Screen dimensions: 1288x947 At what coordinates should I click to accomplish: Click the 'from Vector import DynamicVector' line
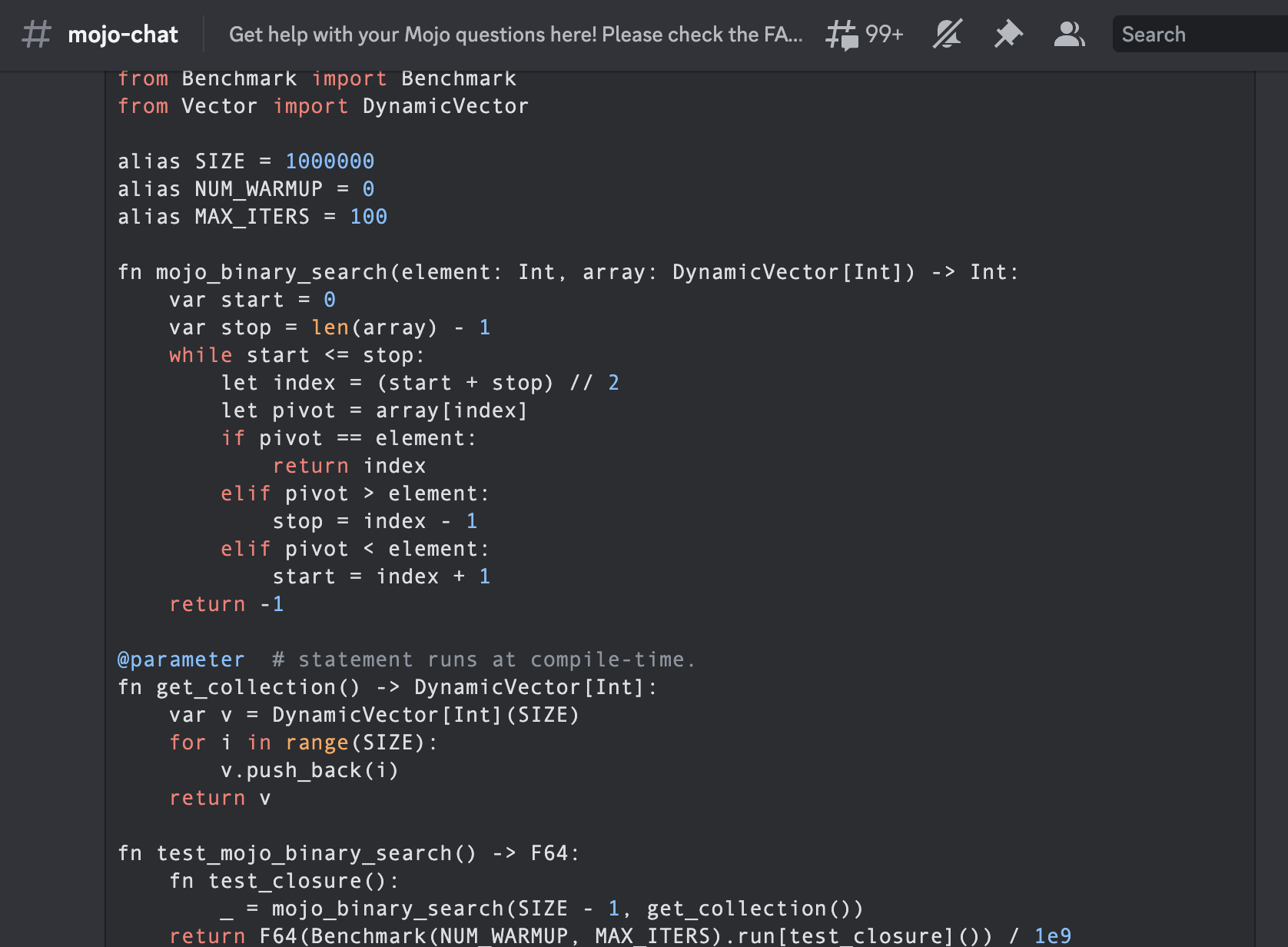click(323, 106)
